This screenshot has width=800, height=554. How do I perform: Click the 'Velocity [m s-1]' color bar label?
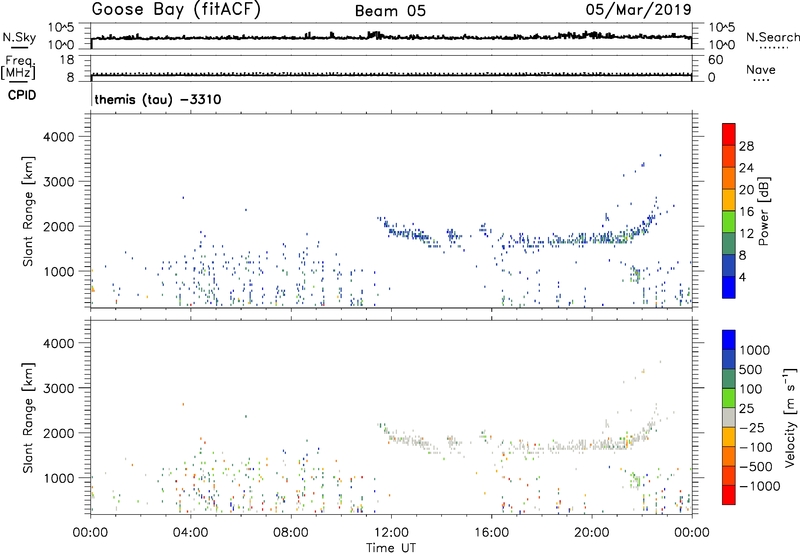(x=790, y=417)
